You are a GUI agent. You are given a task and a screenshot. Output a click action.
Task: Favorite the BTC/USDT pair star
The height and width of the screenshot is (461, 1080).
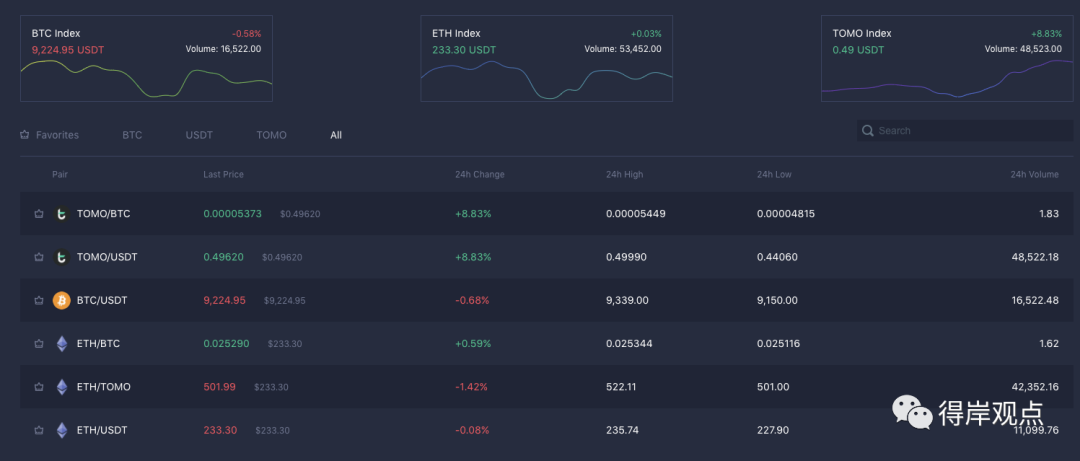[39, 300]
